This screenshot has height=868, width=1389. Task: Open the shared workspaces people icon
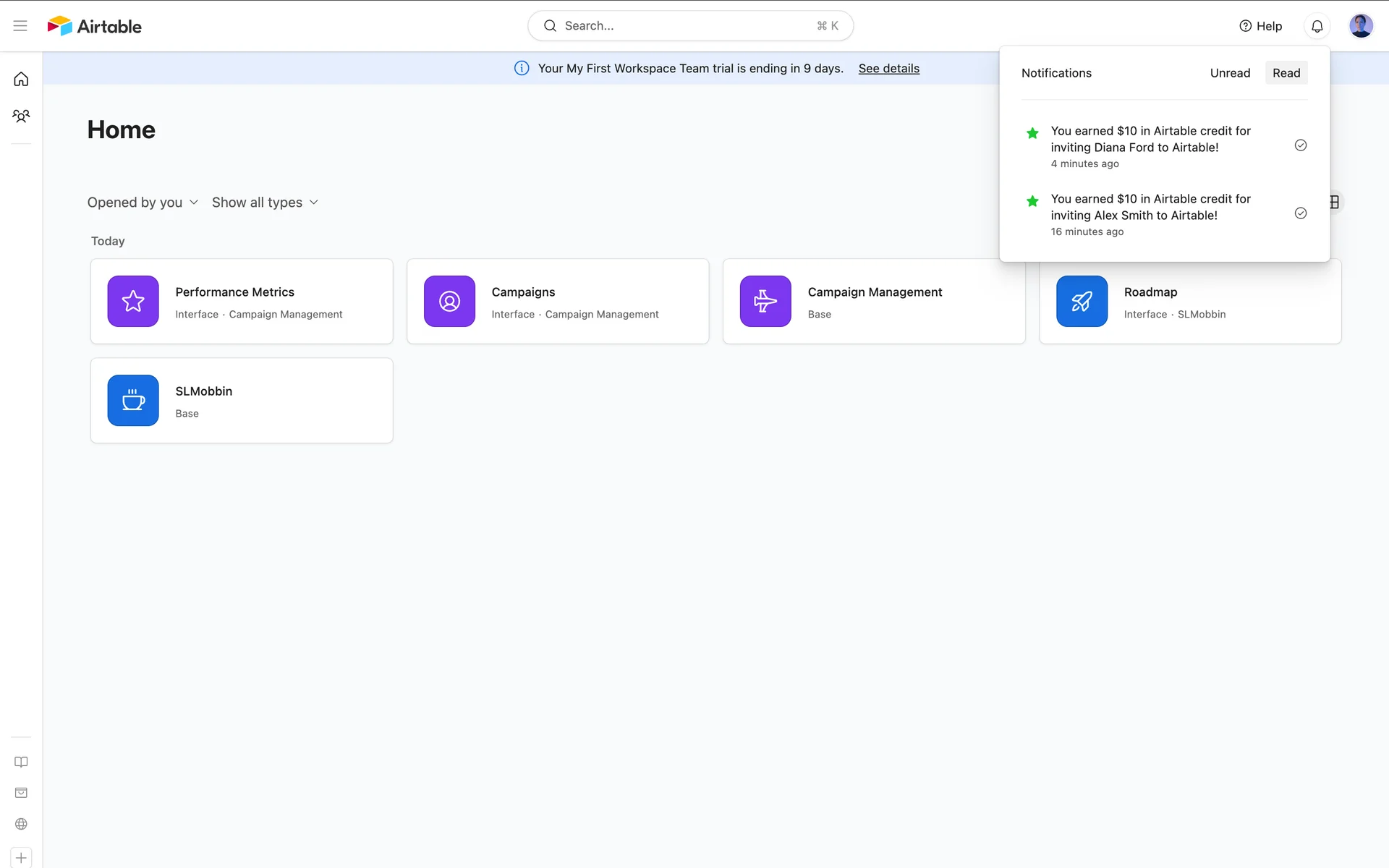tap(21, 116)
